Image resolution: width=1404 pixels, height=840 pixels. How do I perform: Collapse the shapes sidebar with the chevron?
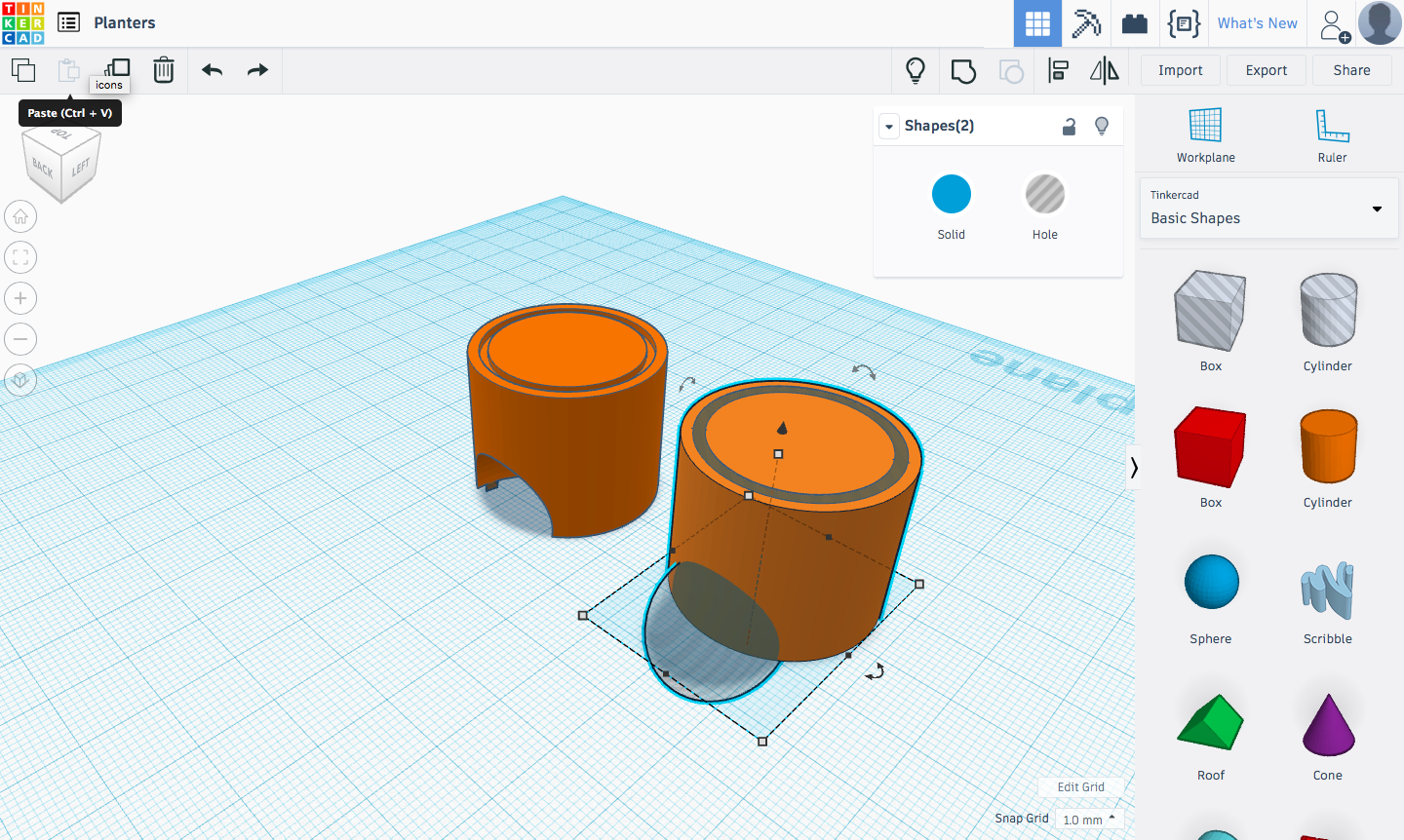[x=1133, y=468]
